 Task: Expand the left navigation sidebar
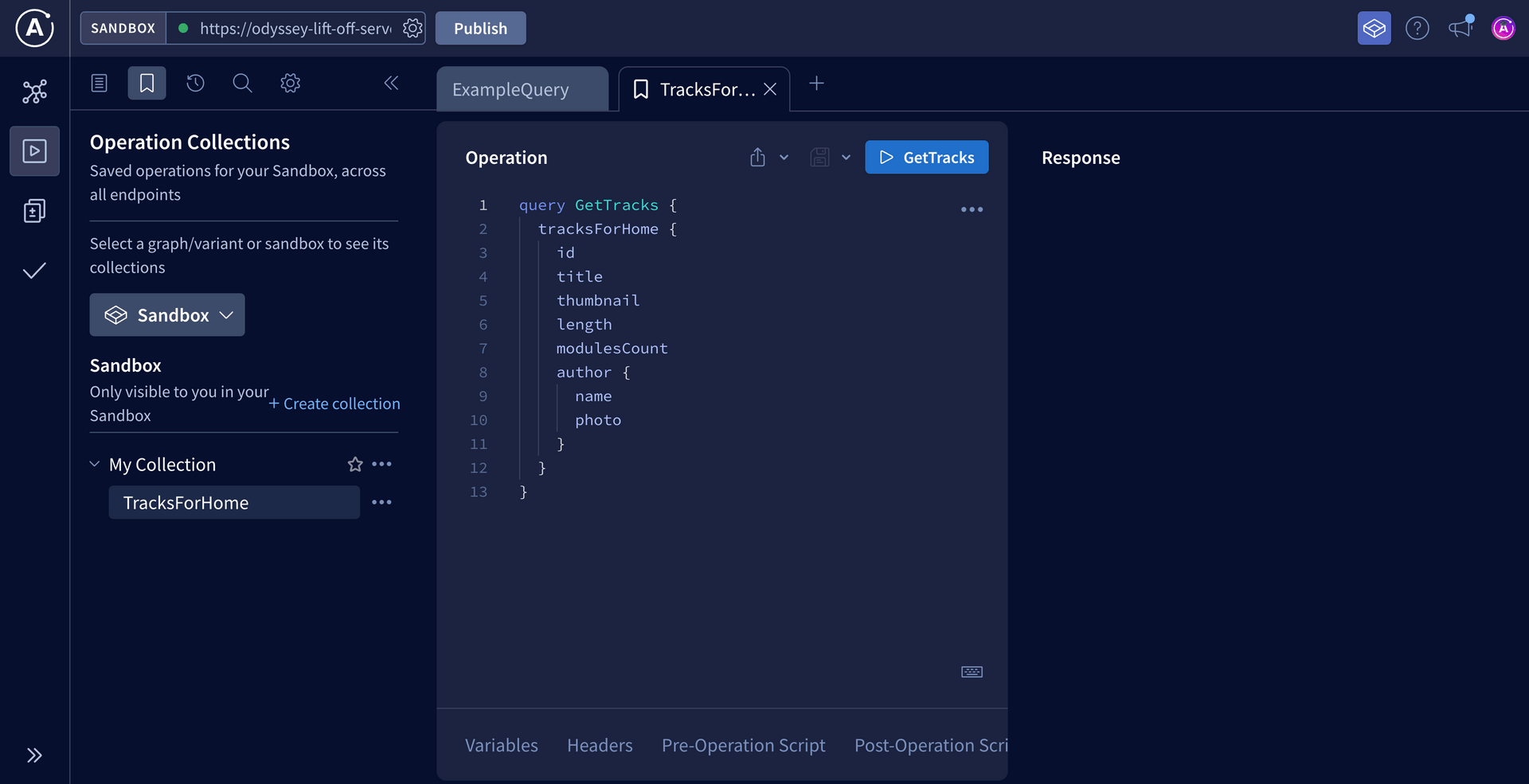point(34,755)
